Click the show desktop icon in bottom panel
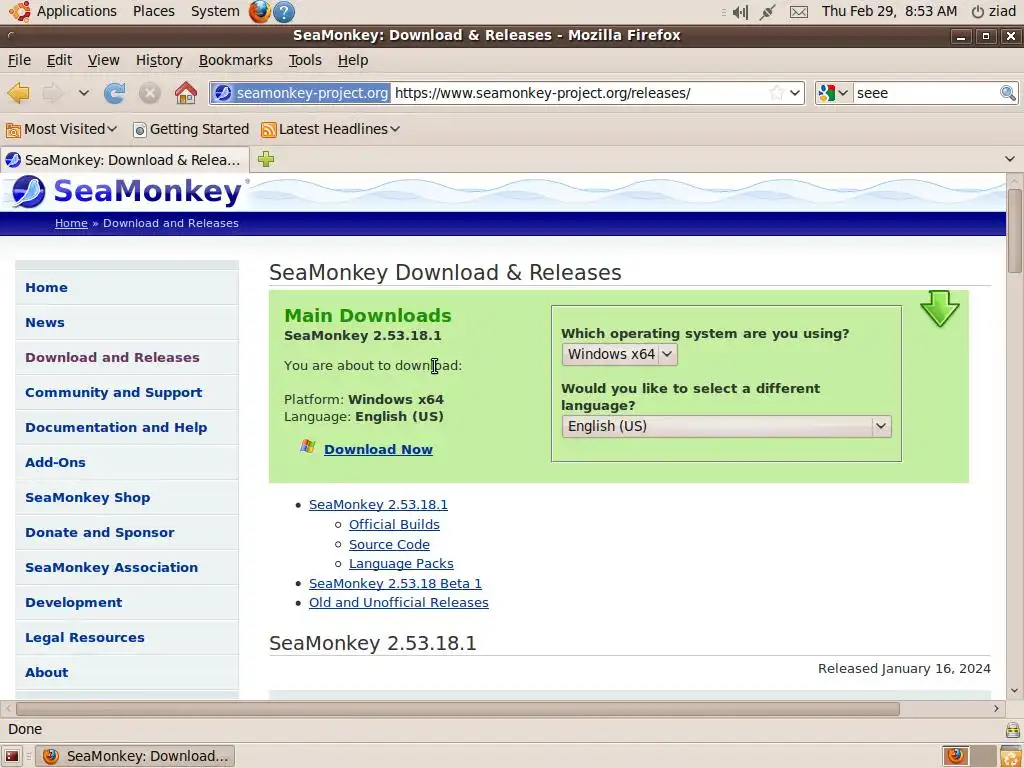 (12, 756)
